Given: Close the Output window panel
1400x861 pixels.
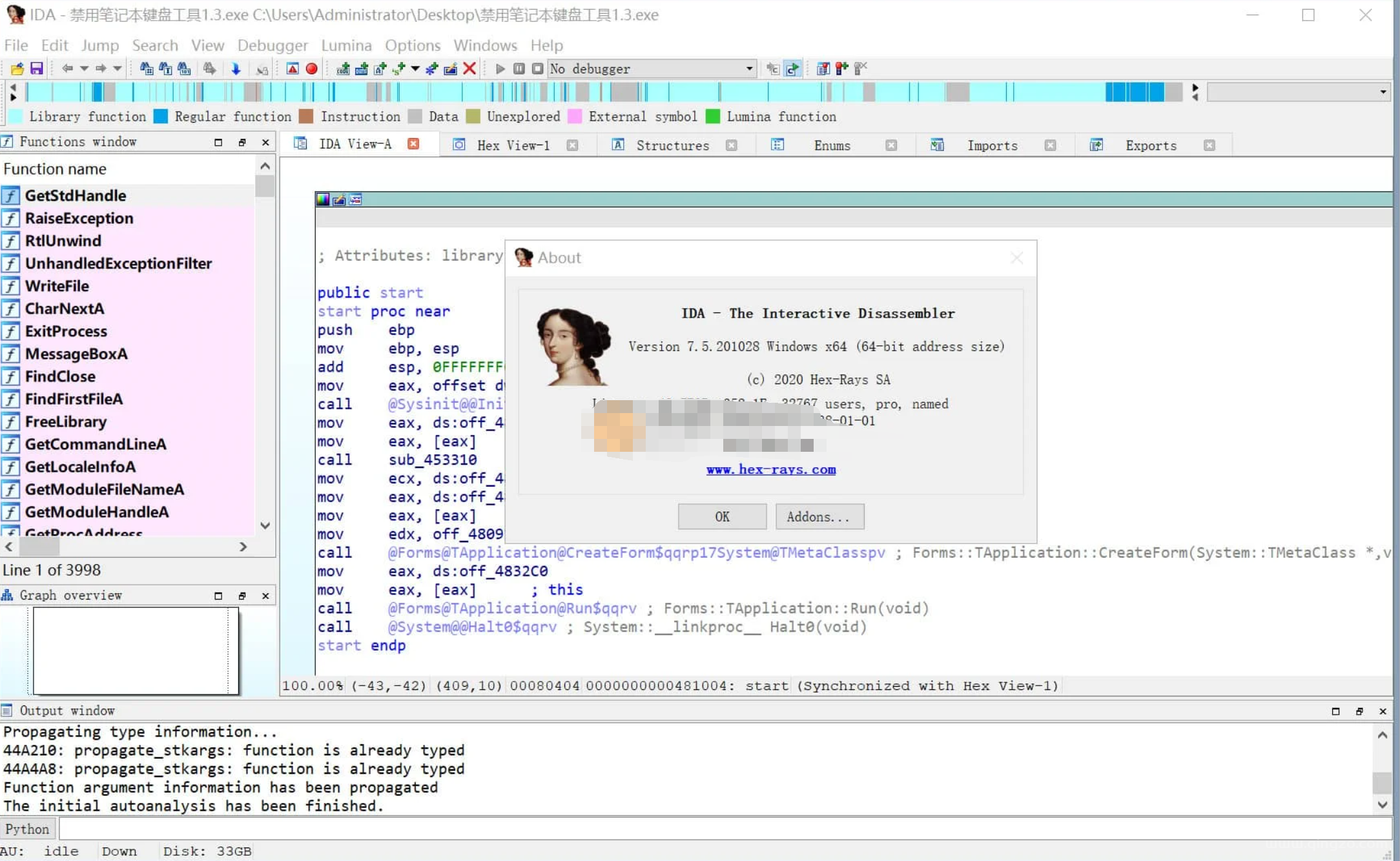Looking at the screenshot, I should (x=1383, y=711).
